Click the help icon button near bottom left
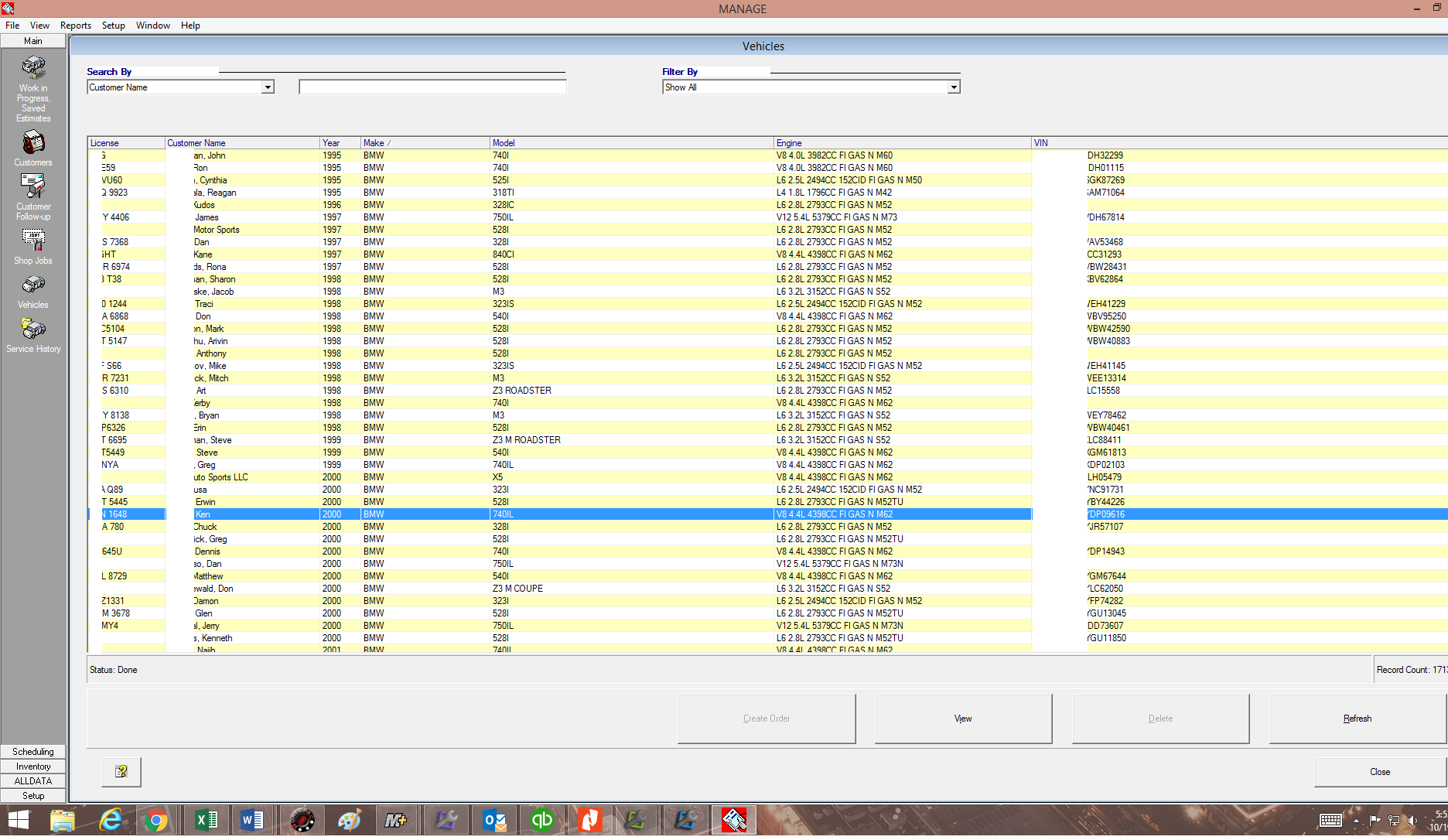The image size is (1448, 840). (x=121, y=771)
